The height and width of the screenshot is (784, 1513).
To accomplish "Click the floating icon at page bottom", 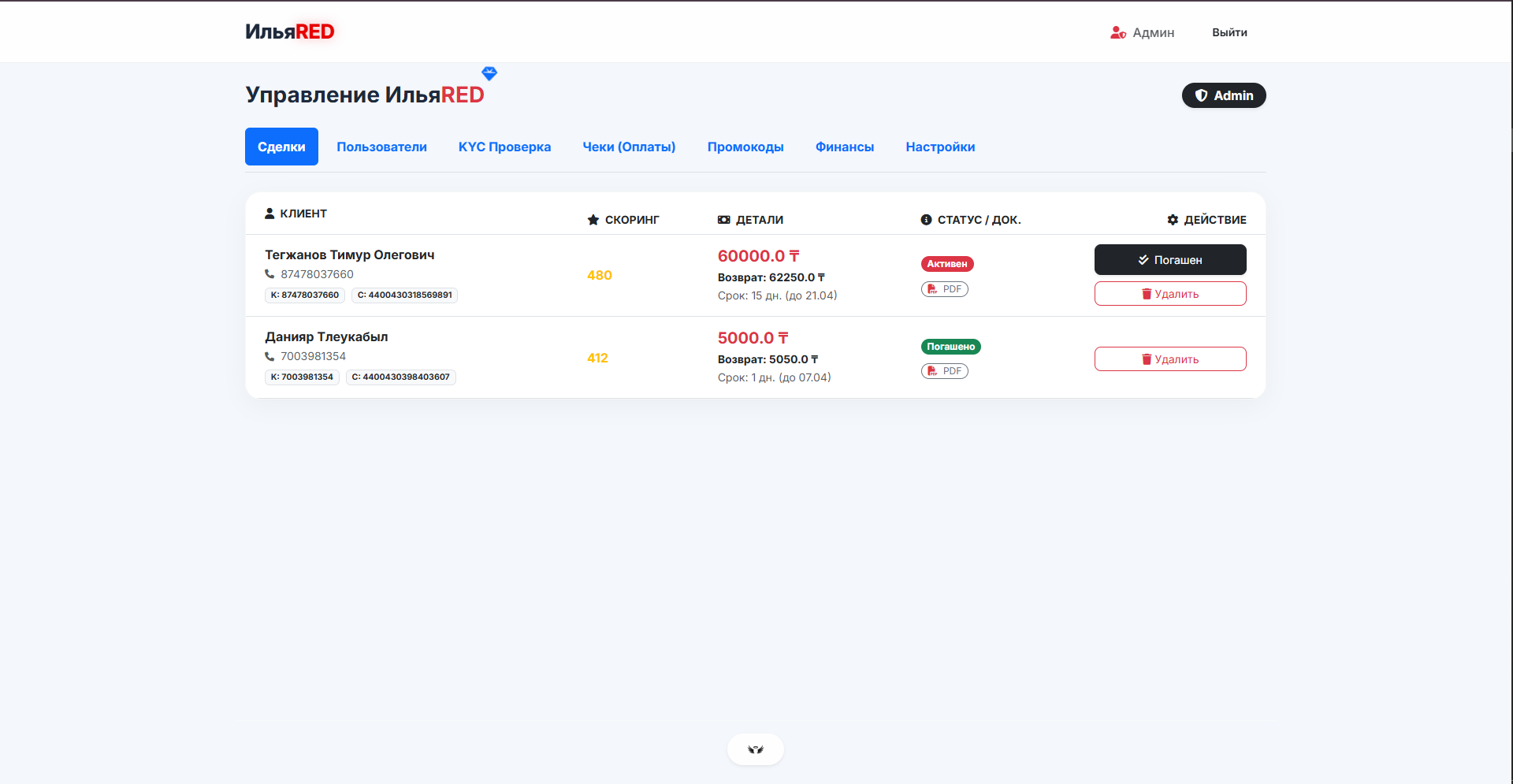I will pos(755,749).
